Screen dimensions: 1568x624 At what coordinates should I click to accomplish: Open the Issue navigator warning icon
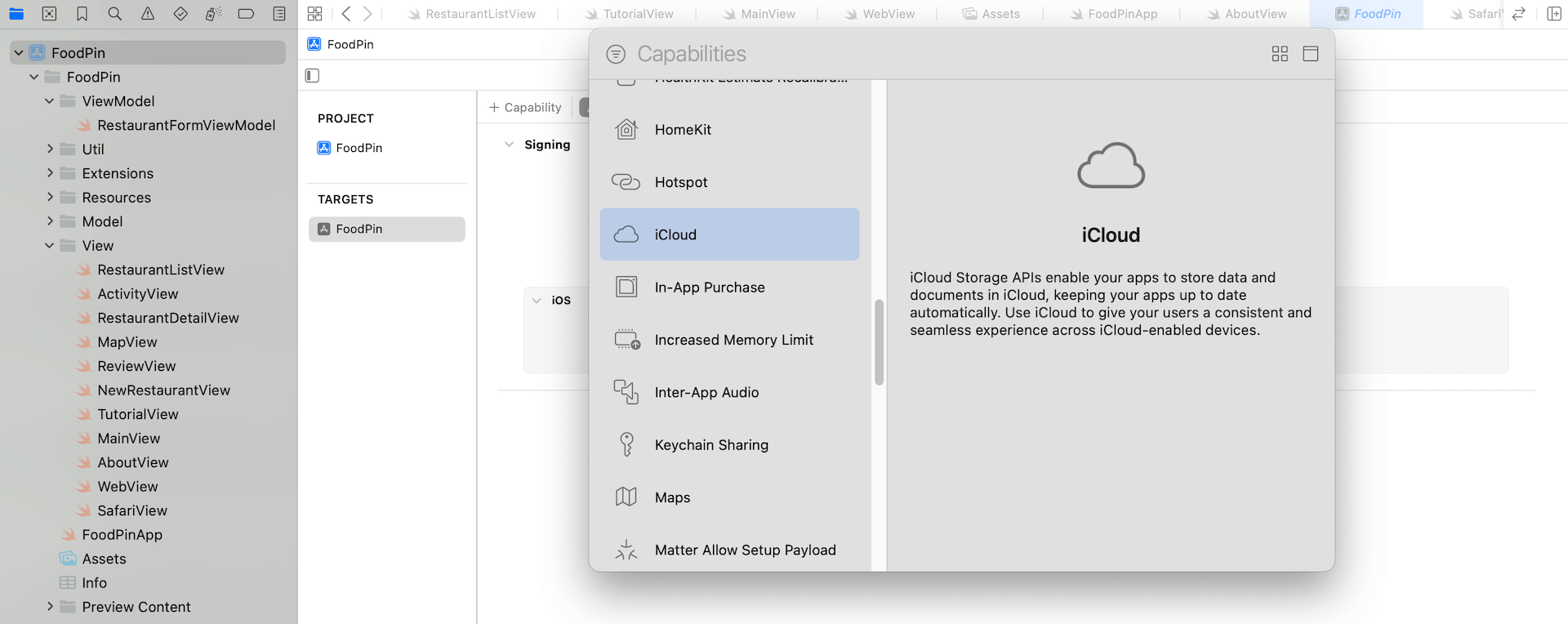coord(148,14)
